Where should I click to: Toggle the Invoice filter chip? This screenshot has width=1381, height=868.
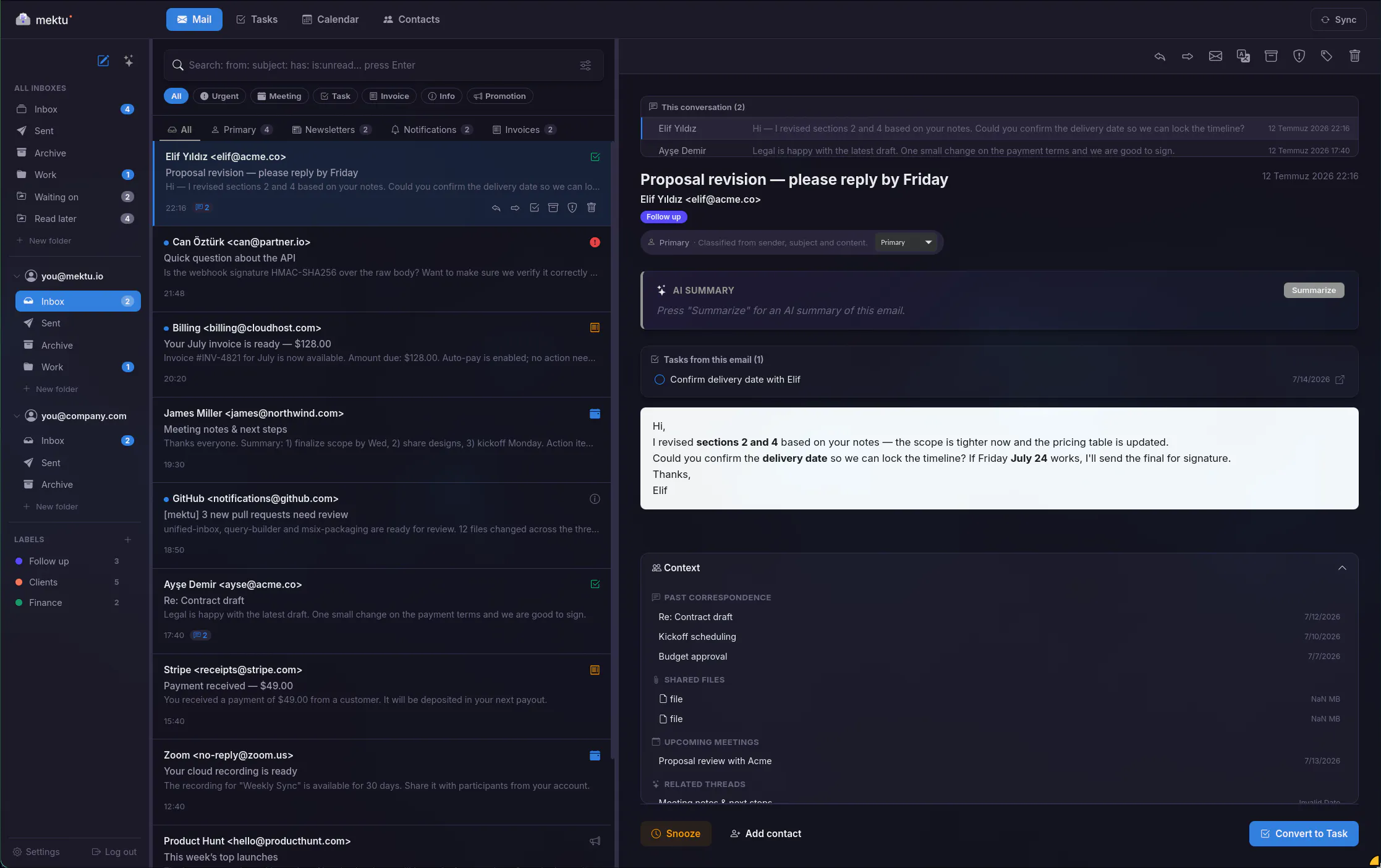pyautogui.click(x=389, y=96)
